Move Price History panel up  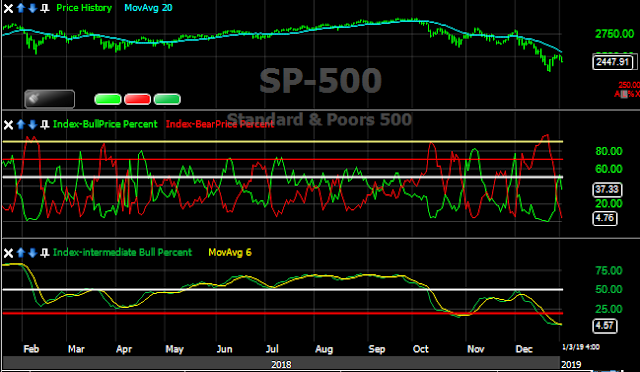(21, 8)
